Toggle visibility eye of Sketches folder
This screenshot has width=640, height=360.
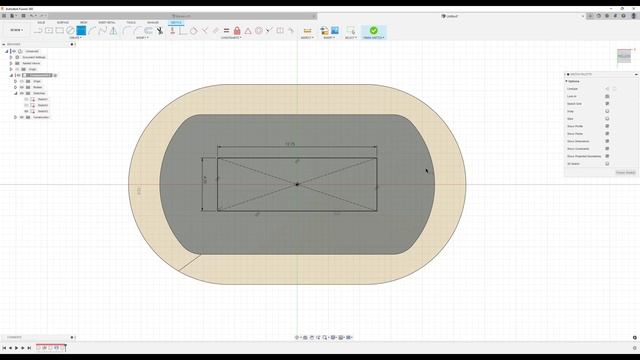(x=22, y=93)
